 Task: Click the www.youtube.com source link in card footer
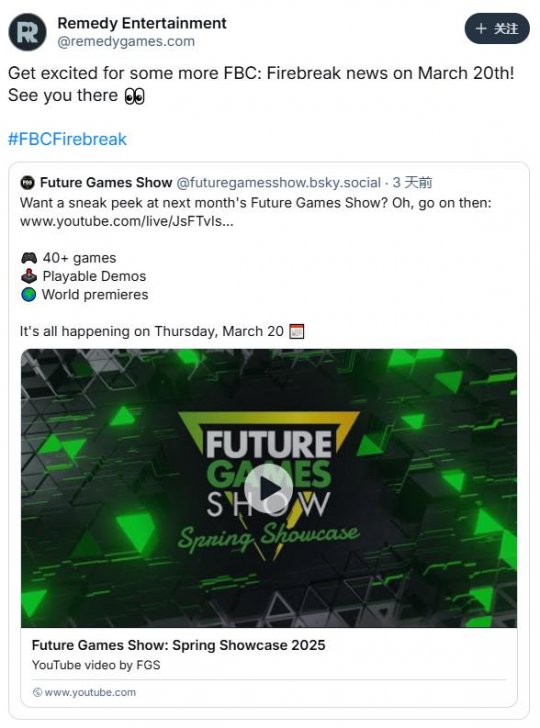point(84,692)
